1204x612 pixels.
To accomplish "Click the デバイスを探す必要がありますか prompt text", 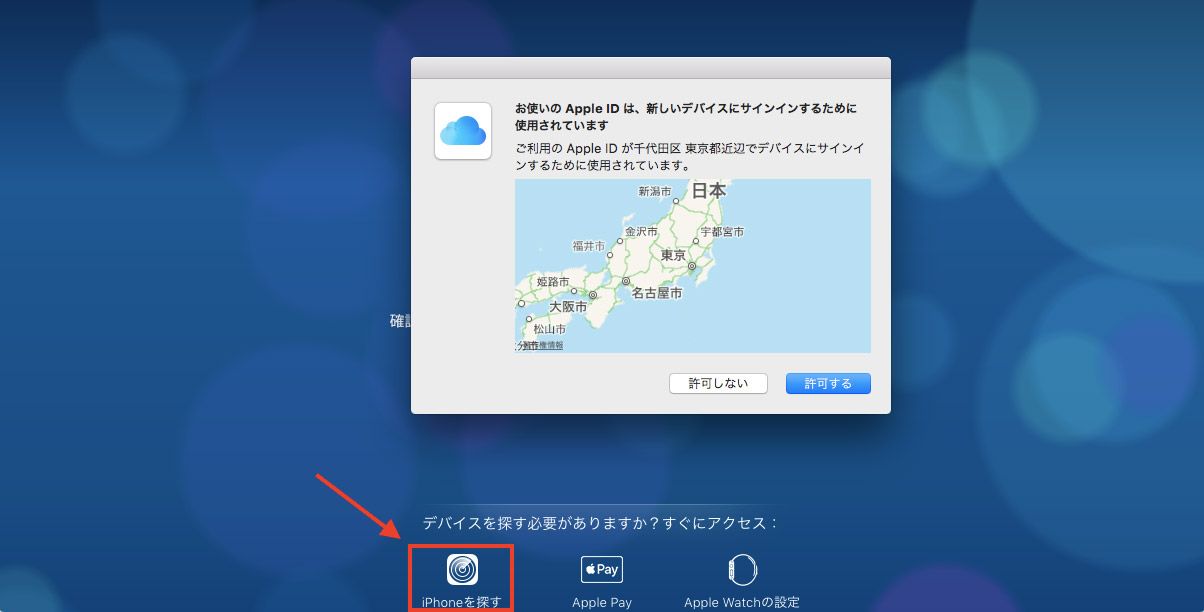I will pos(600,523).
